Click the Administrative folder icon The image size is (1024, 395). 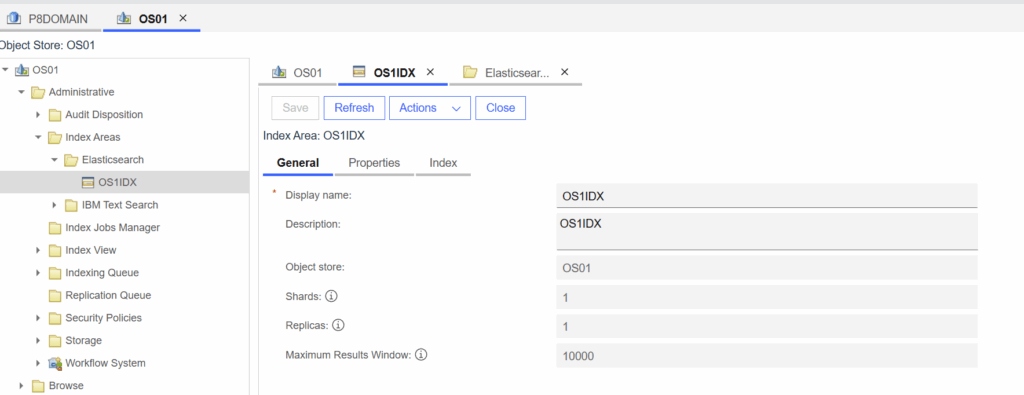[x=39, y=92]
